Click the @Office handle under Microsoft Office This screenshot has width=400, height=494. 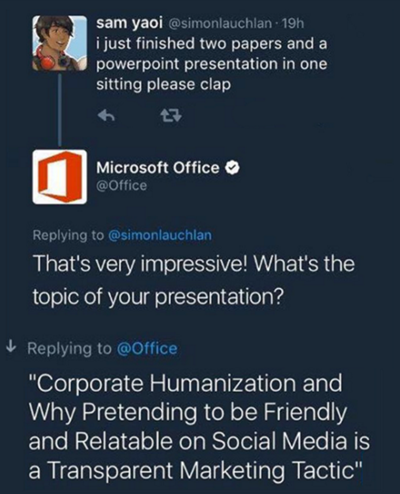coord(122,185)
